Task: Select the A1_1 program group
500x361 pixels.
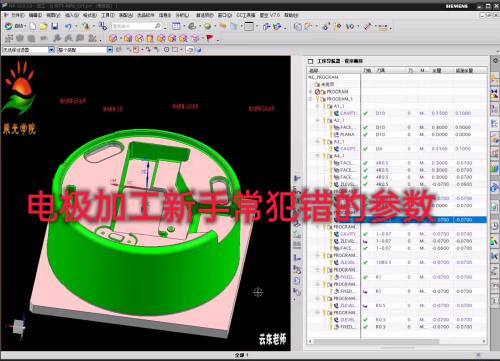Action: click(x=339, y=106)
